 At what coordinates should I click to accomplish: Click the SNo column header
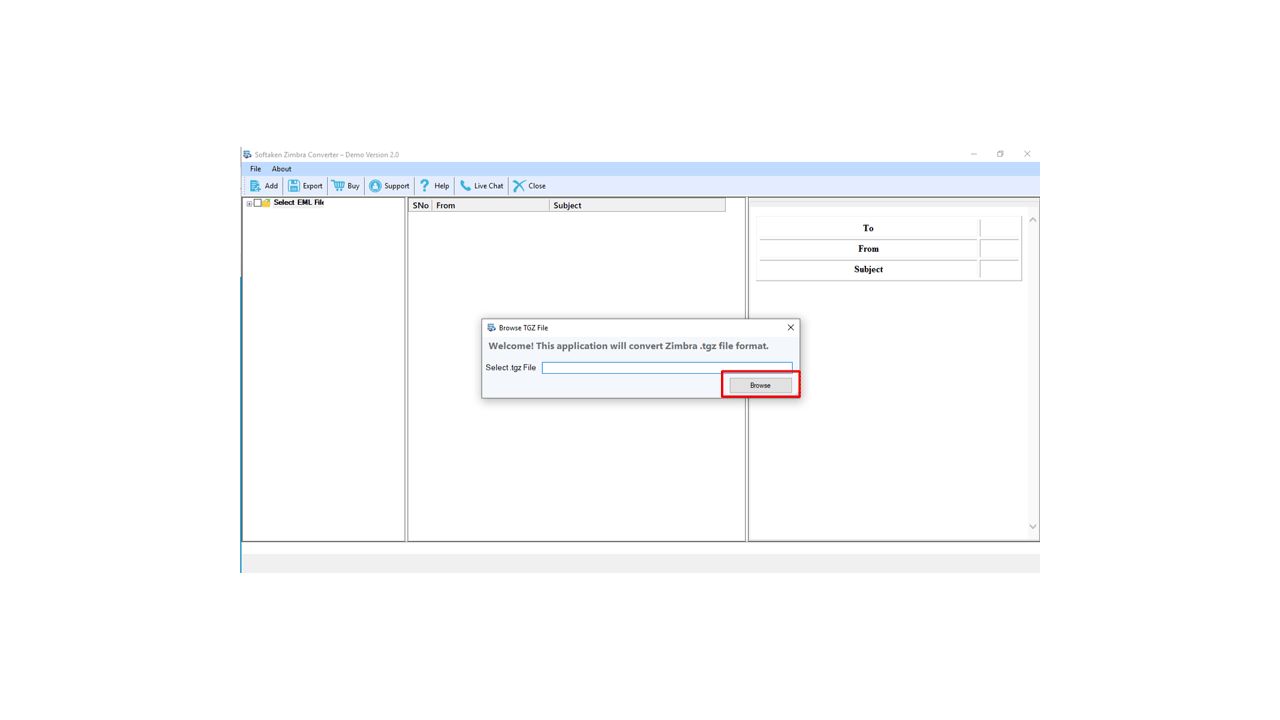coord(420,206)
